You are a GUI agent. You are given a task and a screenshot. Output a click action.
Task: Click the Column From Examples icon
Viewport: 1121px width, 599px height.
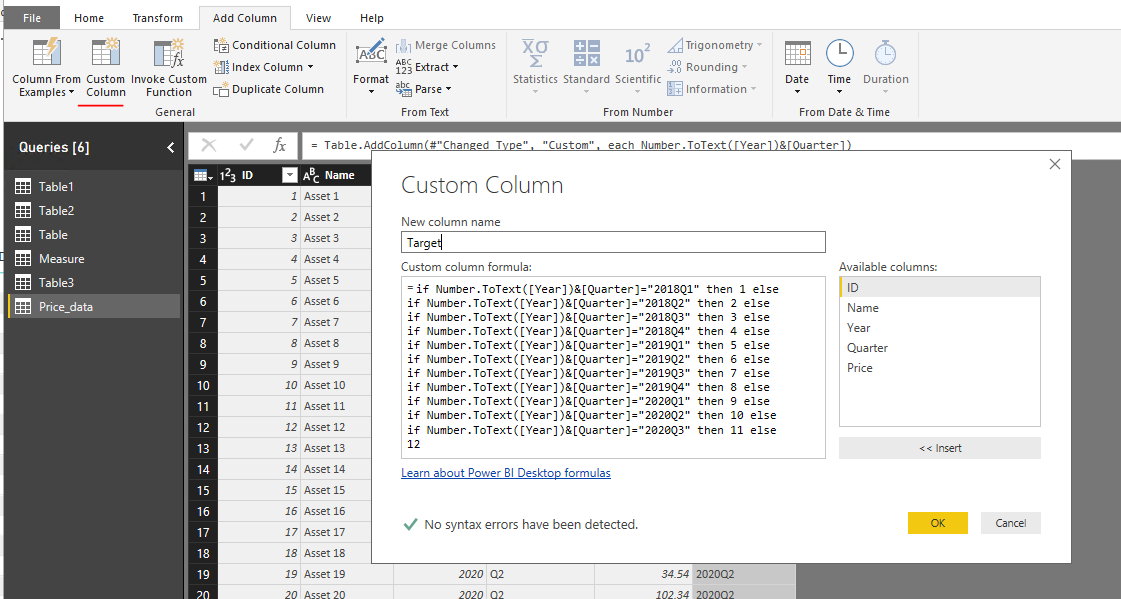pyautogui.click(x=46, y=53)
